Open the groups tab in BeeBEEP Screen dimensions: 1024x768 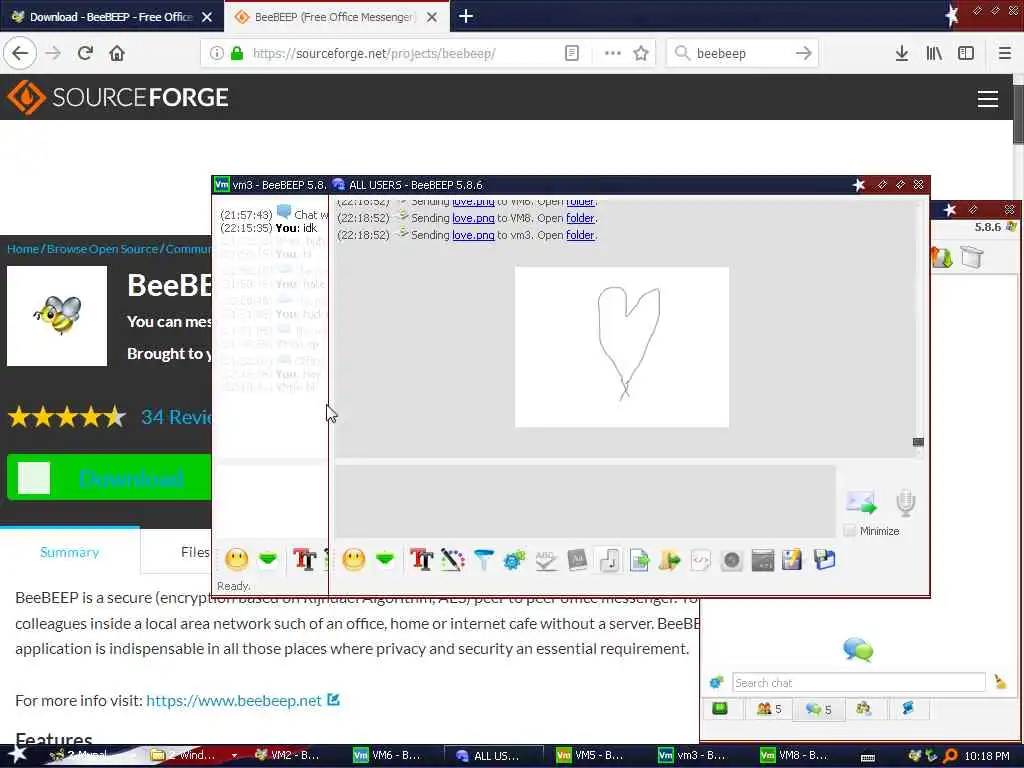863,709
